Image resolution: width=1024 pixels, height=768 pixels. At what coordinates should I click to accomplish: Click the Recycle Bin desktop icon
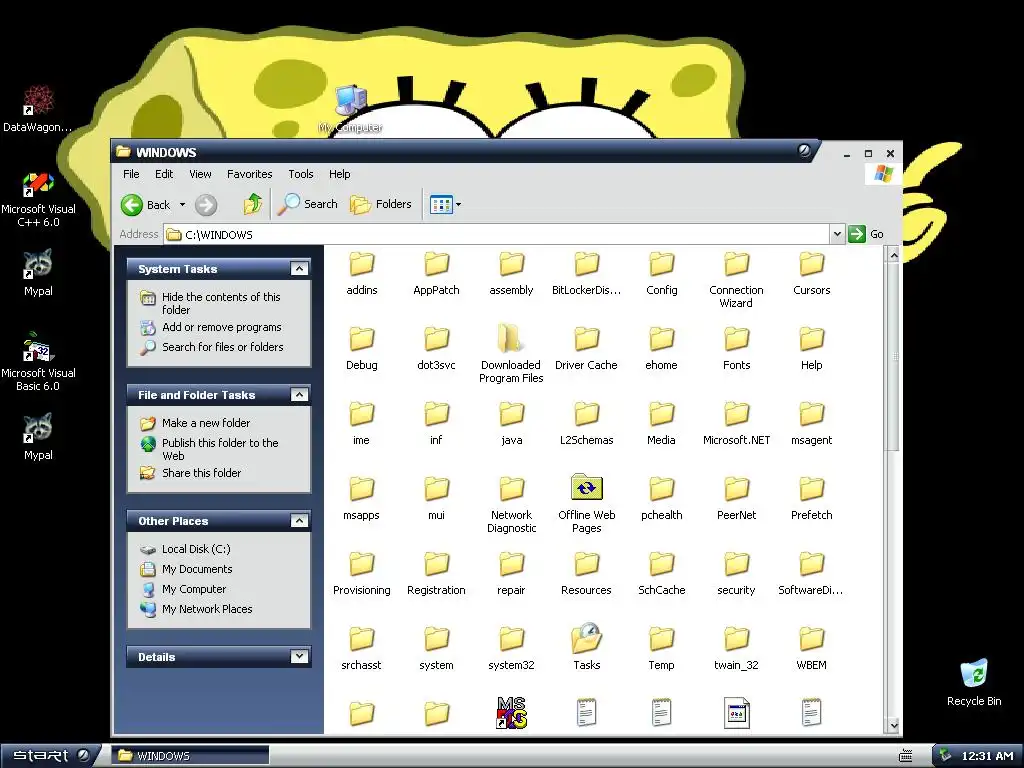974,682
